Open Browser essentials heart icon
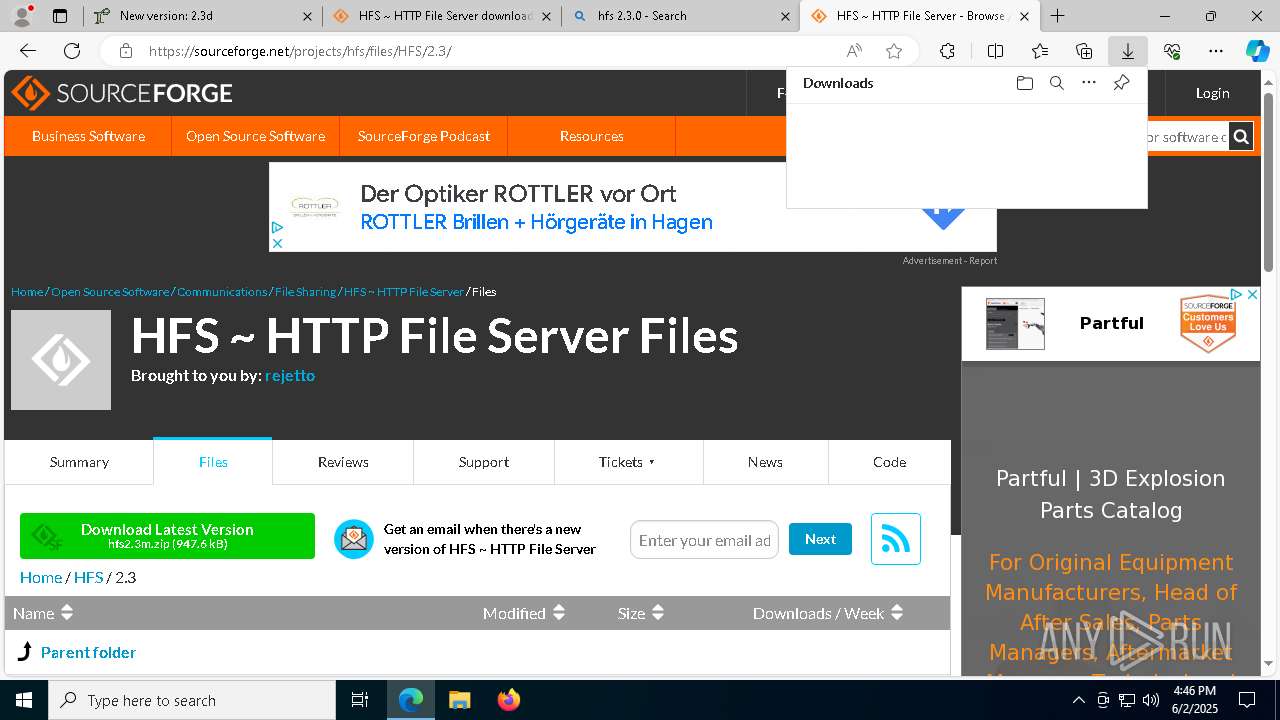Screen dimensions: 1280x720 1172,51
